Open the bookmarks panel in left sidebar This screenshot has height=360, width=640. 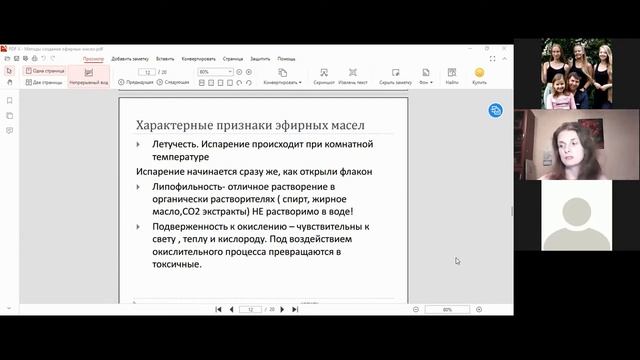[x=10, y=101]
